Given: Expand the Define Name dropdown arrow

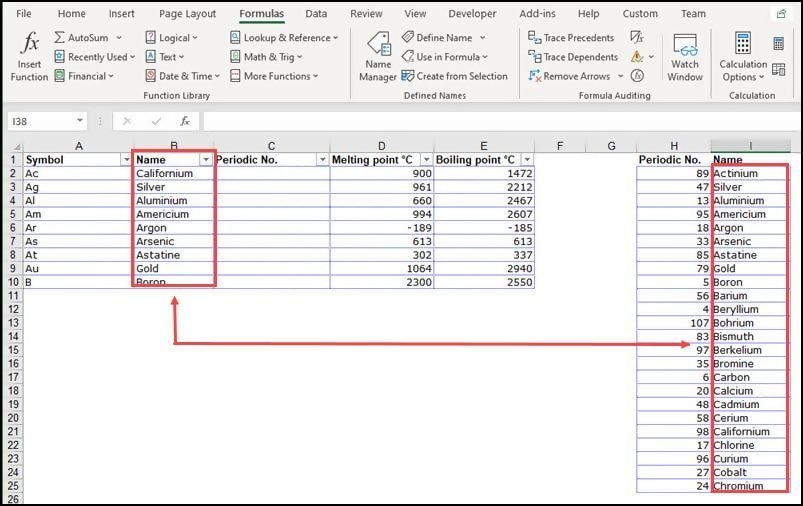Looking at the screenshot, I should click(x=482, y=37).
